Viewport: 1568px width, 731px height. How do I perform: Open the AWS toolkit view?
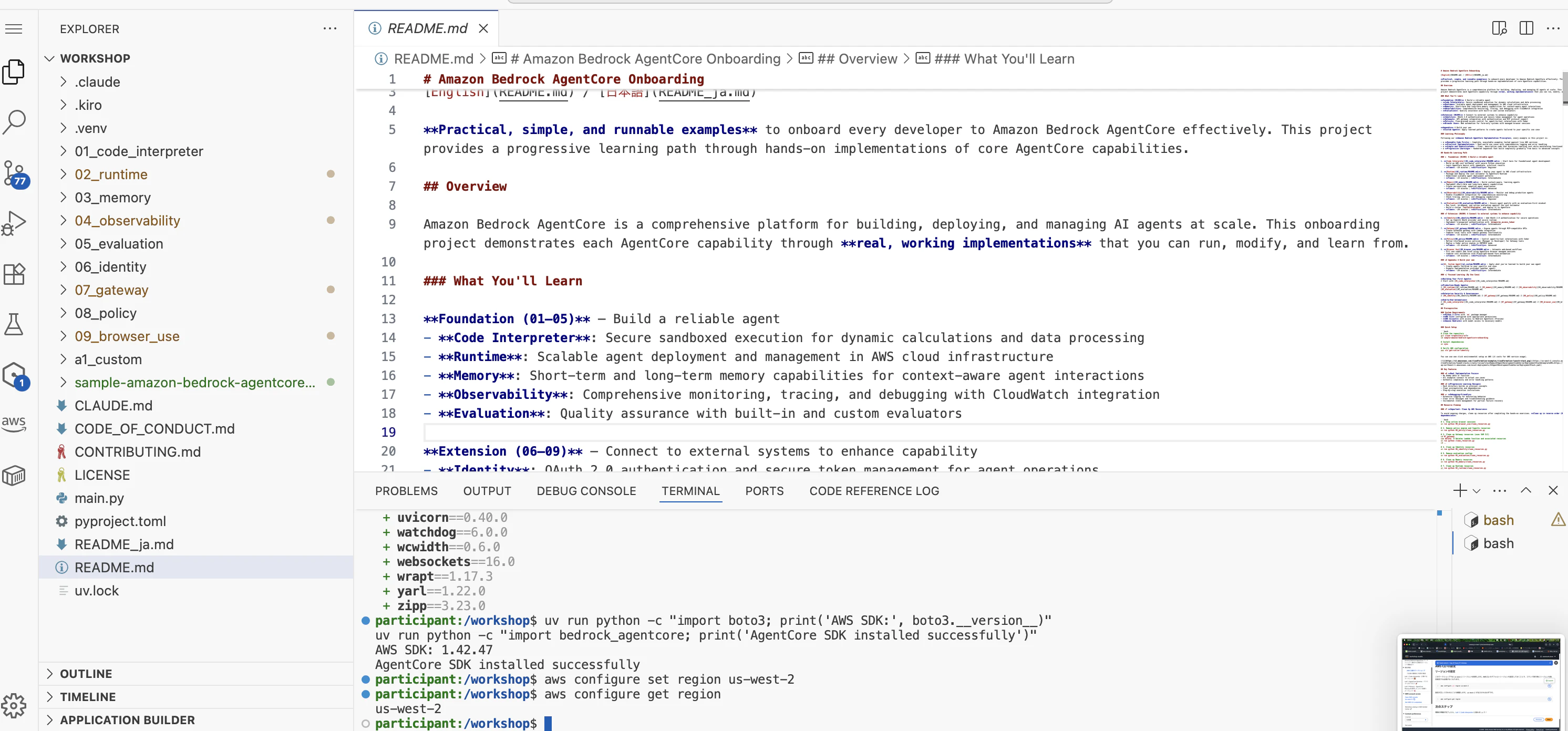14,424
